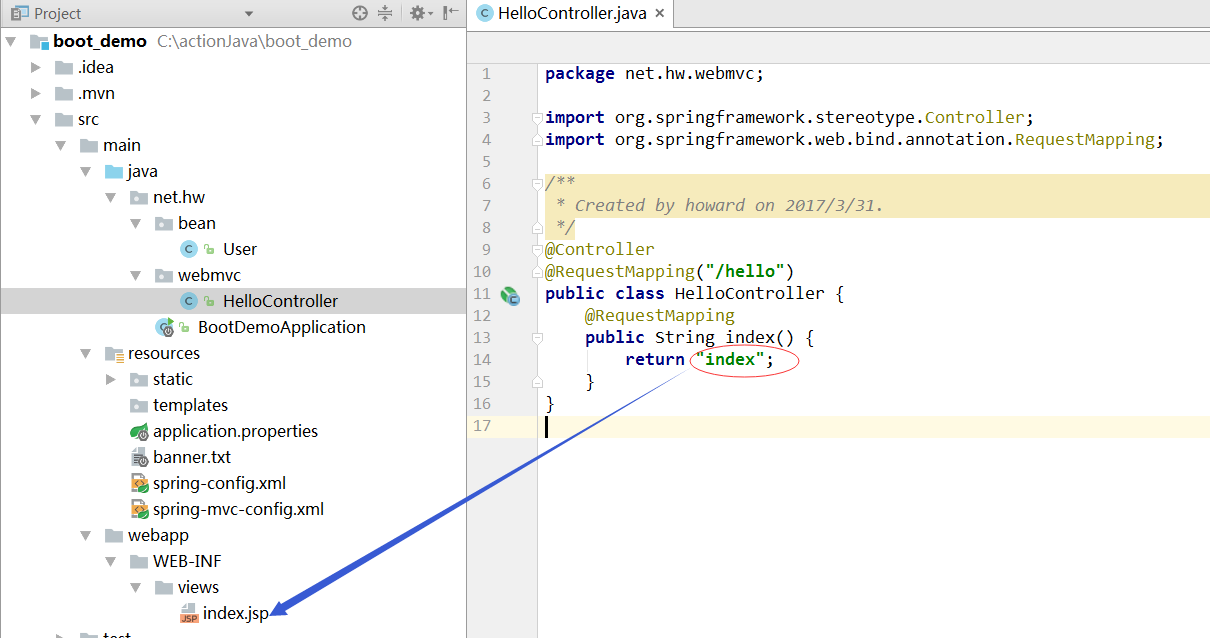
Task: Collapse the bean package
Action: point(136,223)
